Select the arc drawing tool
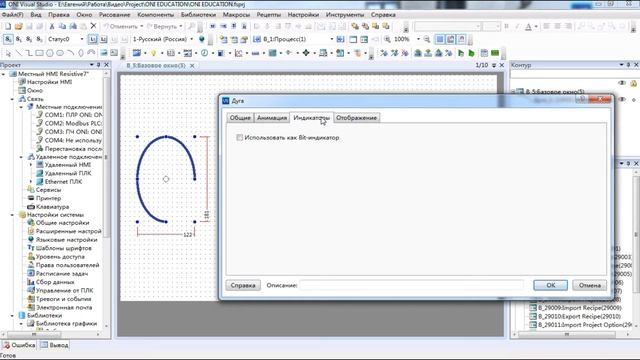Image resolution: width=640 pixels, height=360 pixels. pyautogui.click(x=71, y=53)
